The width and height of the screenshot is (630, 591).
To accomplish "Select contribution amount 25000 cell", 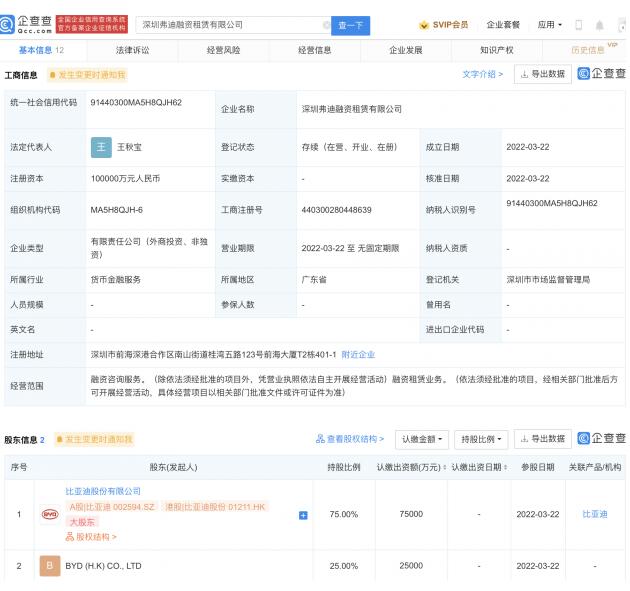I will (x=411, y=566).
